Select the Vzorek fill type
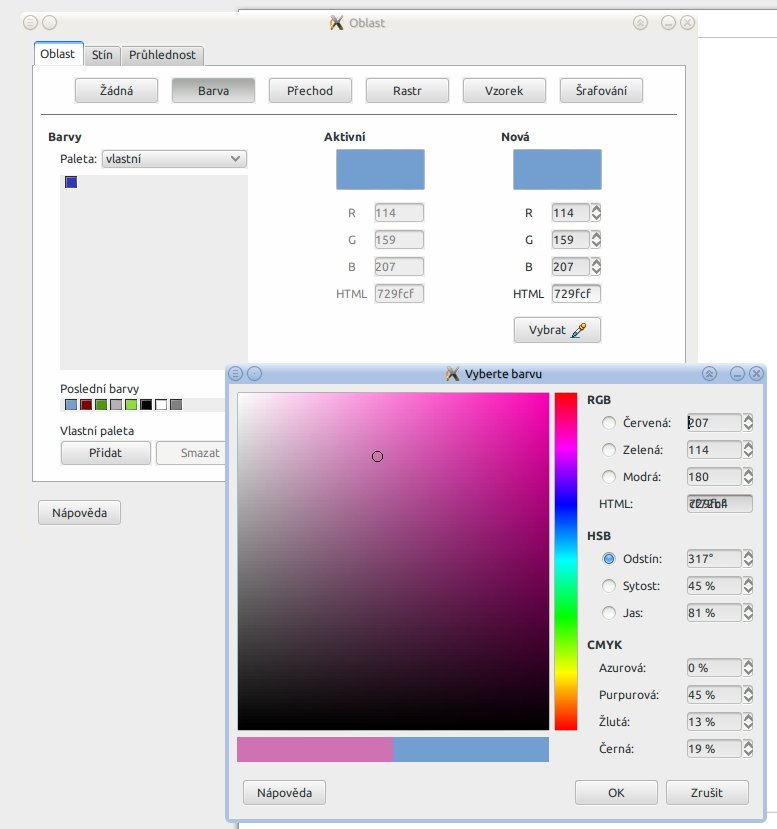The image size is (777, 829). pos(504,90)
